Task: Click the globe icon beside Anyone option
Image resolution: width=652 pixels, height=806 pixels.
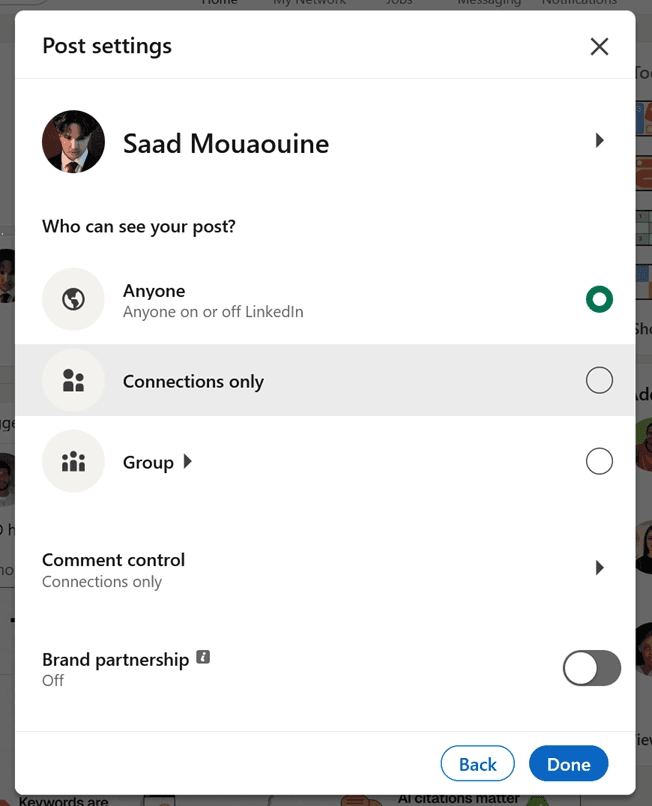Action: tap(73, 299)
